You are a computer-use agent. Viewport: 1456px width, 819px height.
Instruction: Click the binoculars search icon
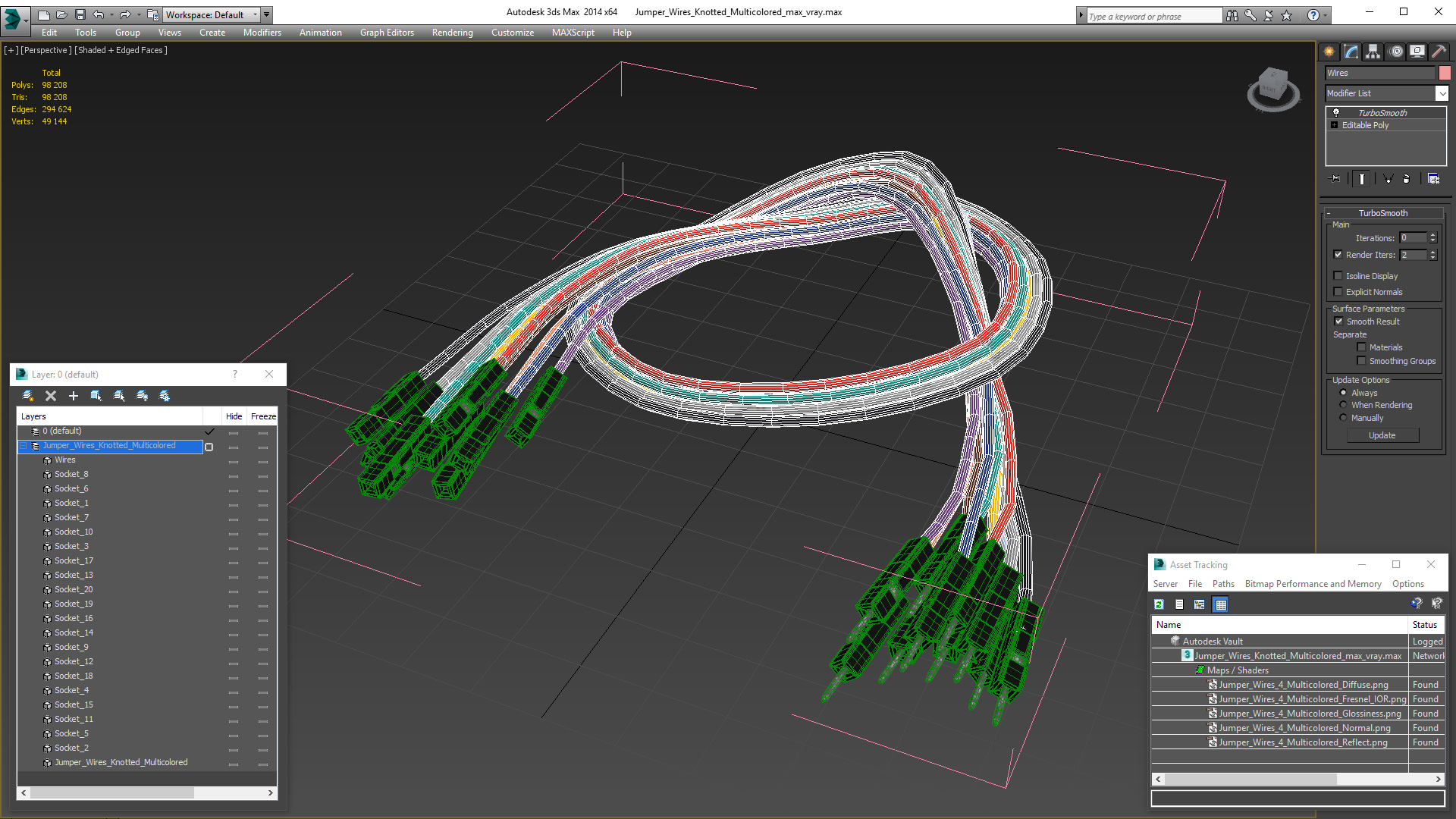click(1232, 15)
